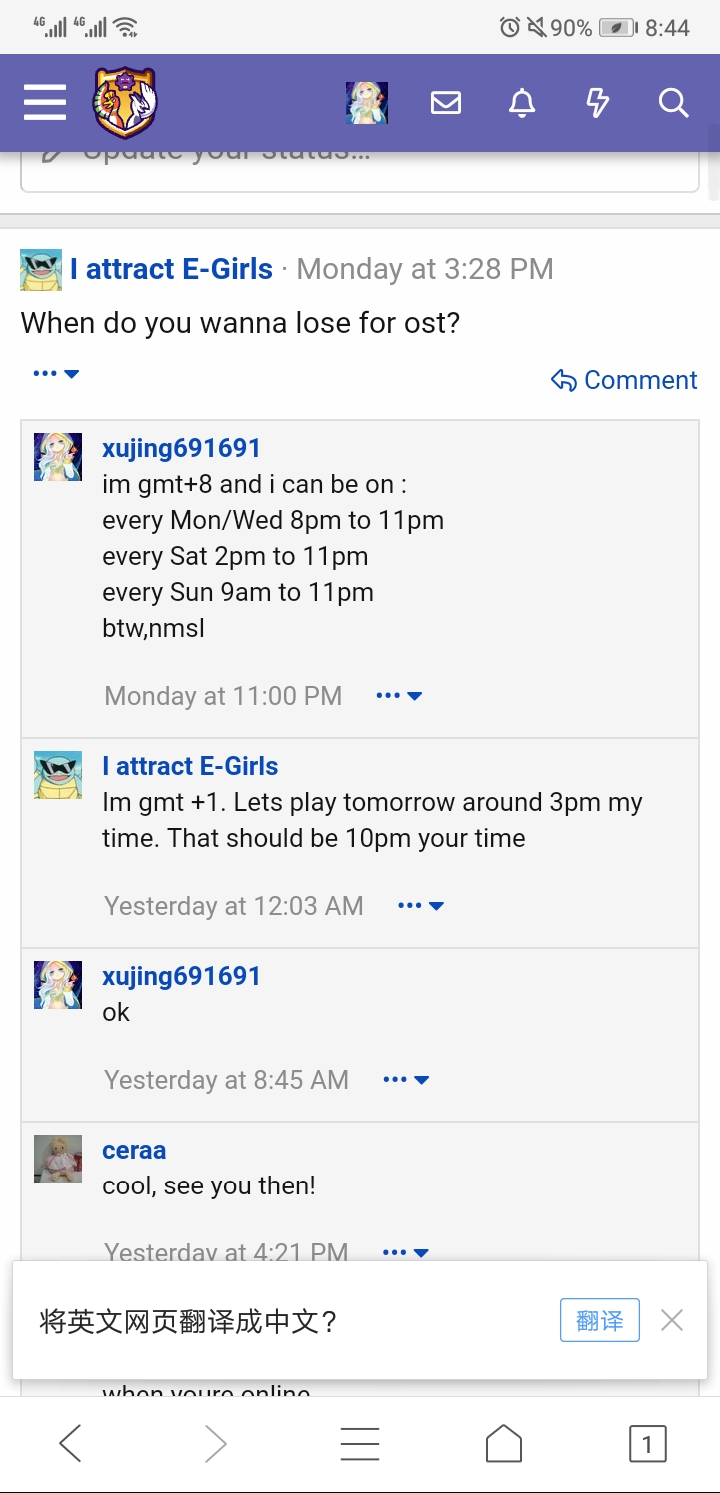Open the browser tabs counter
720x1493 pixels.
point(647,1444)
